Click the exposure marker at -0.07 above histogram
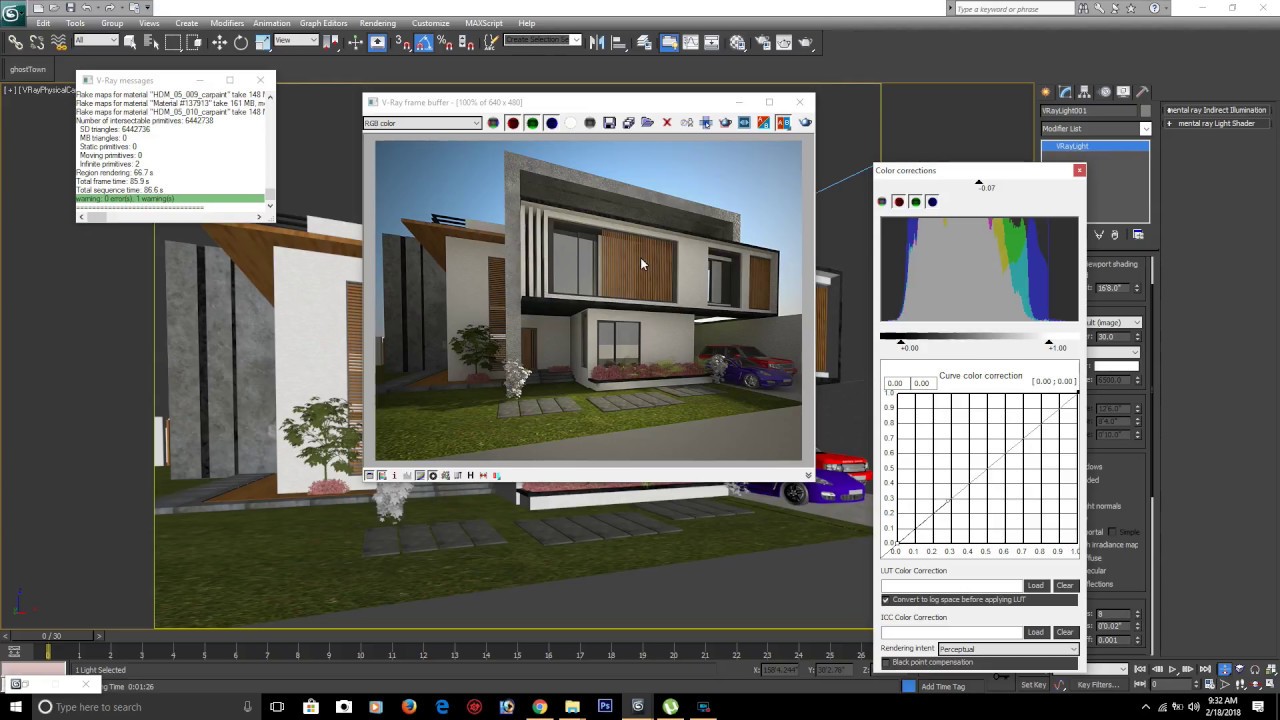This screenshot has width=1280, height=720. point(979,182)
